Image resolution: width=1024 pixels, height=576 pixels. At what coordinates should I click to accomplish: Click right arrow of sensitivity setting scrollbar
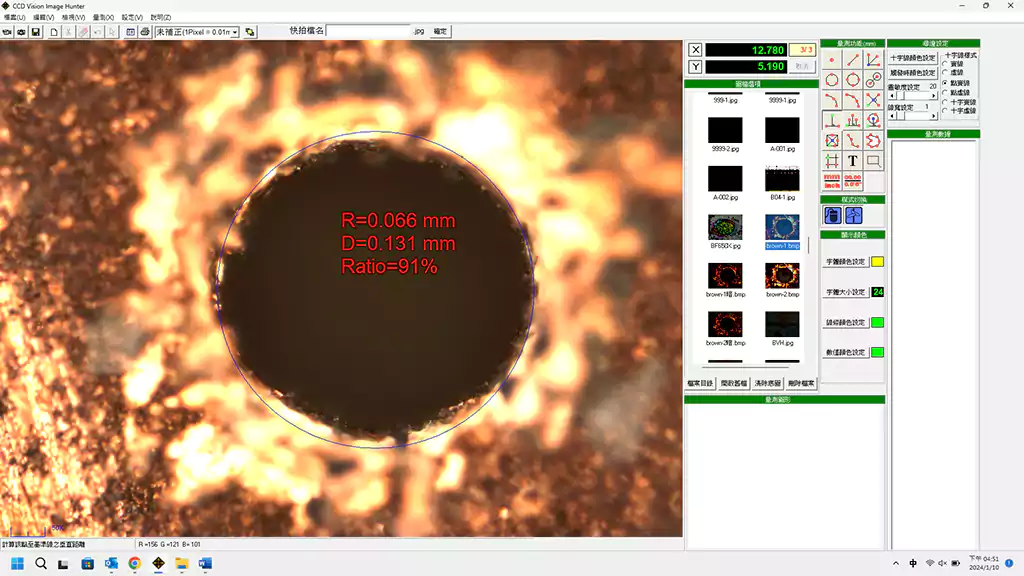tap(935, 96)
